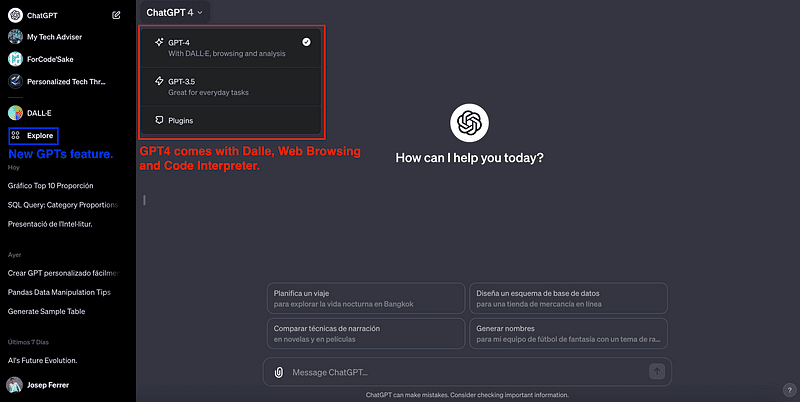Click the Explore label in sidebar
The image size is (800, 402).
(40, 136)
